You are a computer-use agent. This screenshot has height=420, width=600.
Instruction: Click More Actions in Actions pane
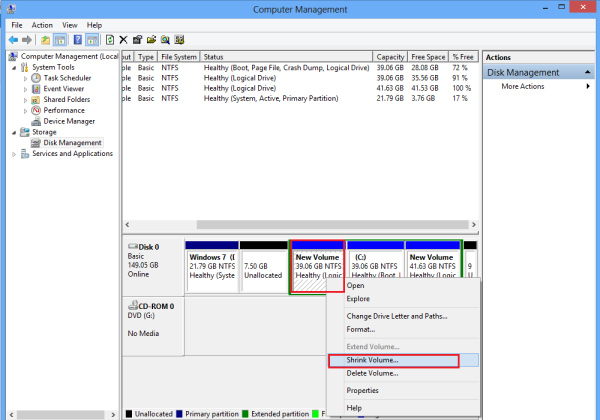(523, 87)
